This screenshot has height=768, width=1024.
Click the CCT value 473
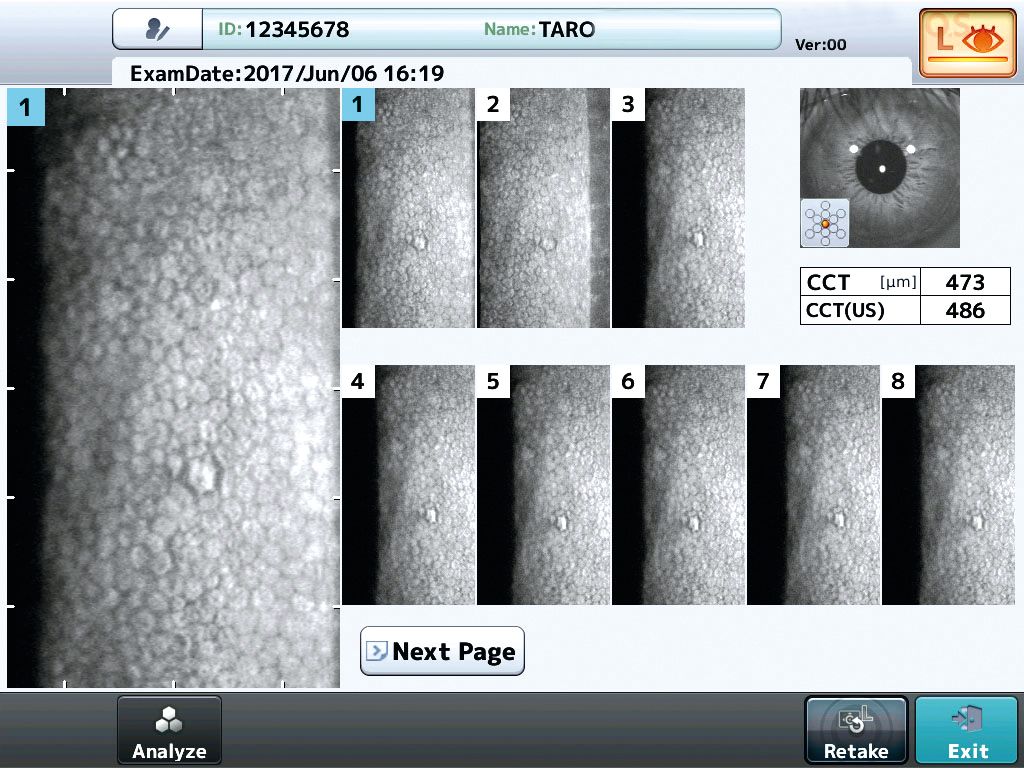965,282
